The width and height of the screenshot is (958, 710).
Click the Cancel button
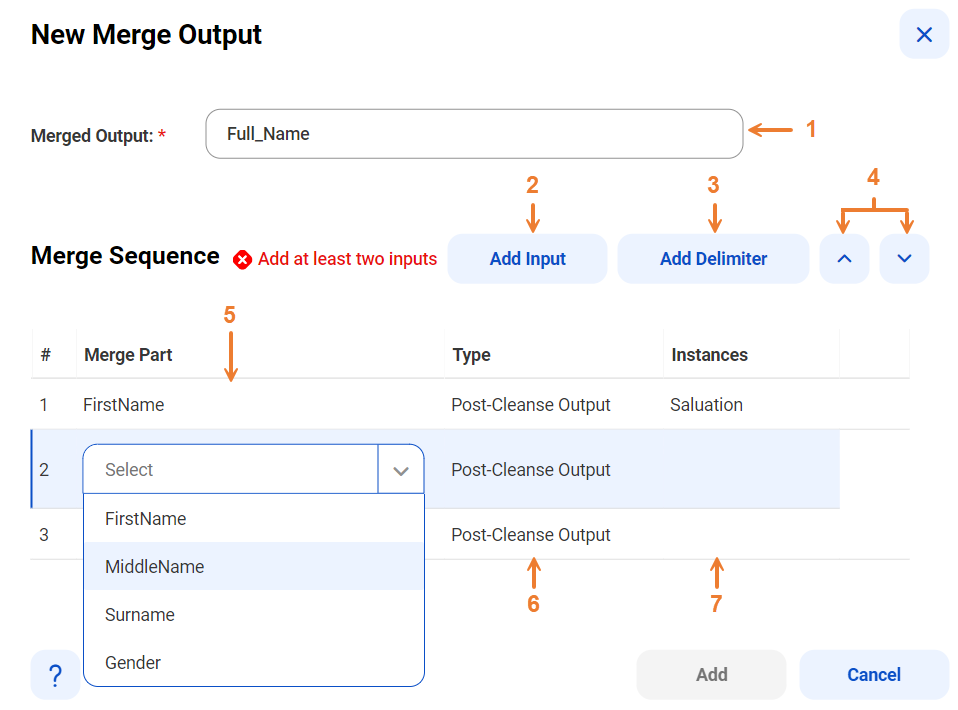coord(874,675)
